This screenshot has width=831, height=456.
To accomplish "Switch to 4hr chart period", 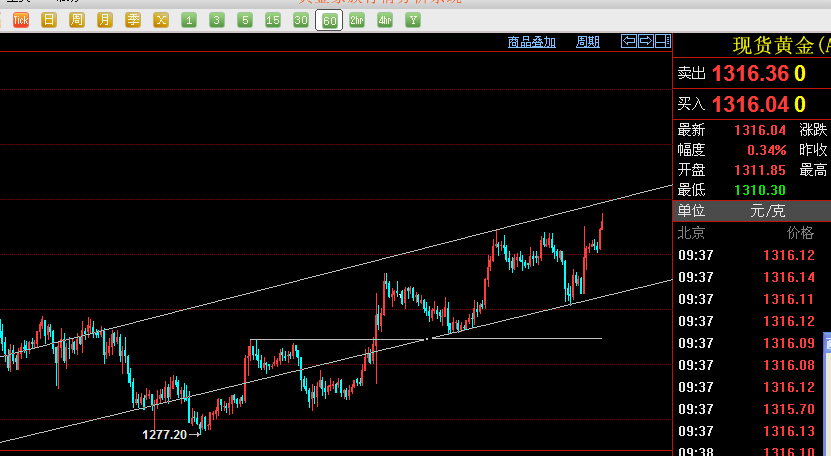I will coord(385,20).
